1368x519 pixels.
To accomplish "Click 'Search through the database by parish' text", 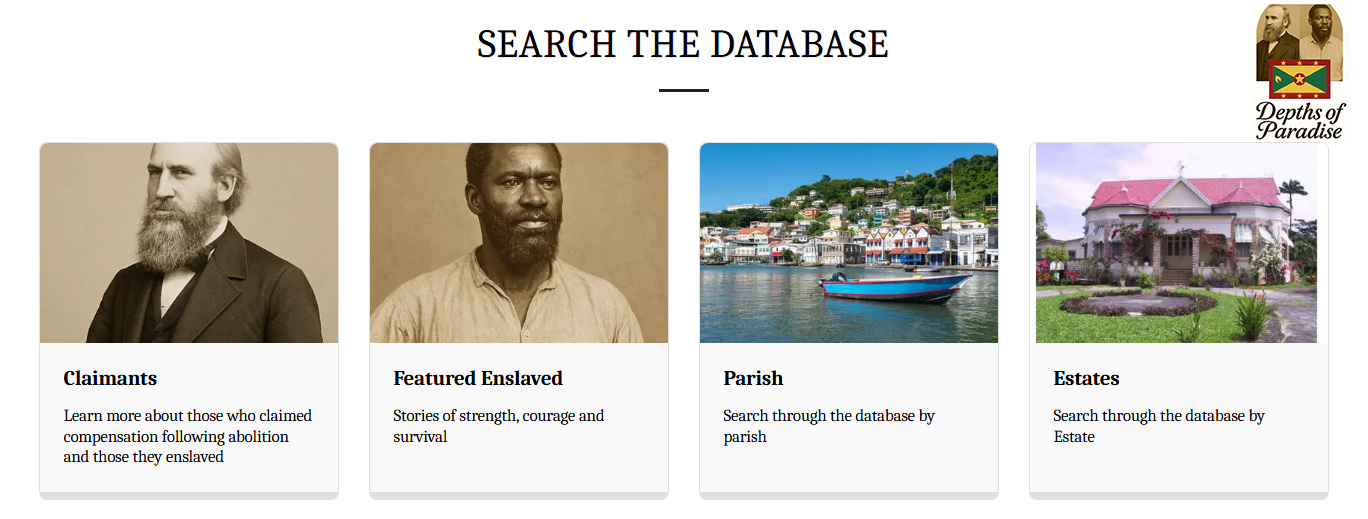I will (829, 426).
